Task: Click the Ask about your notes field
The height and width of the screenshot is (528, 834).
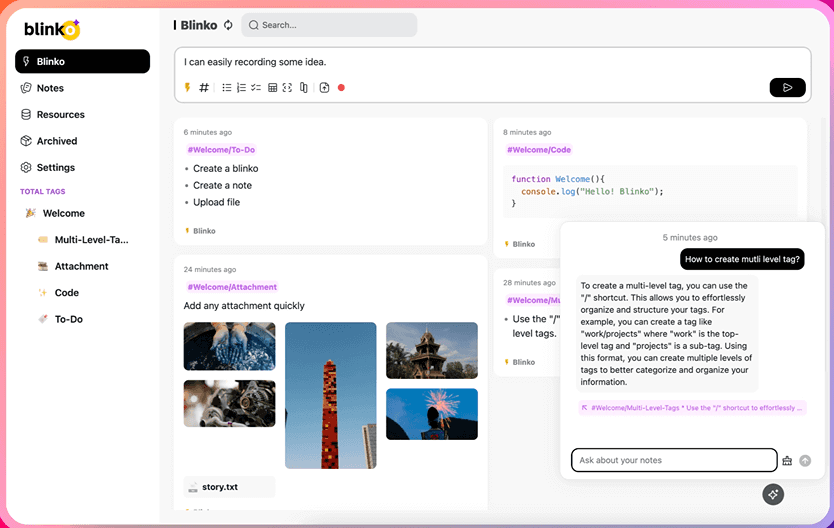Action: pos(674,460)
